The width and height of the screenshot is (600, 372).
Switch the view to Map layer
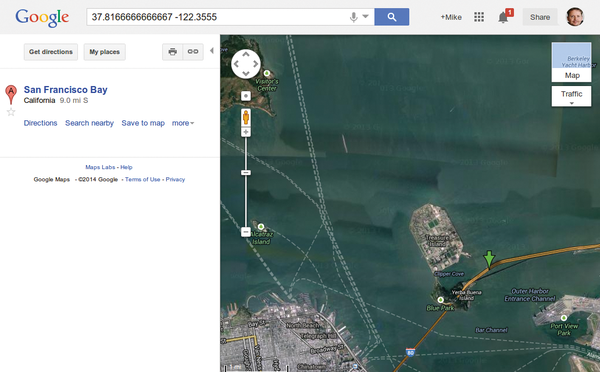click(571, 62)
